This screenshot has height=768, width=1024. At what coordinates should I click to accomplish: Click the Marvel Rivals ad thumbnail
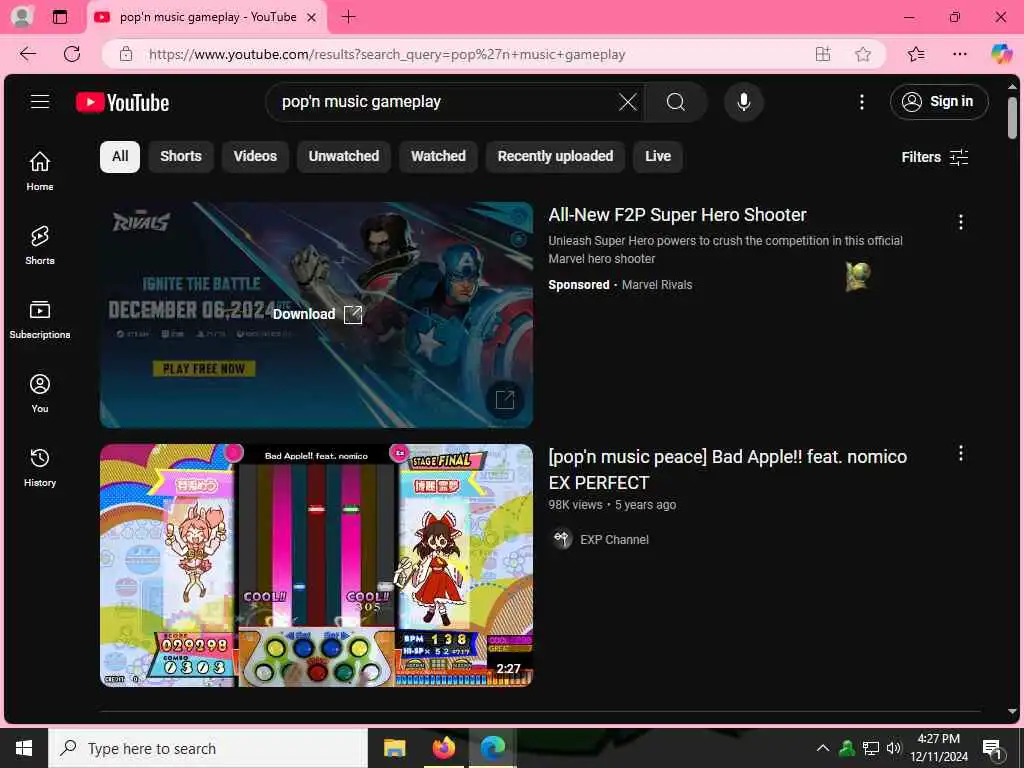click(x=317, y=315)
